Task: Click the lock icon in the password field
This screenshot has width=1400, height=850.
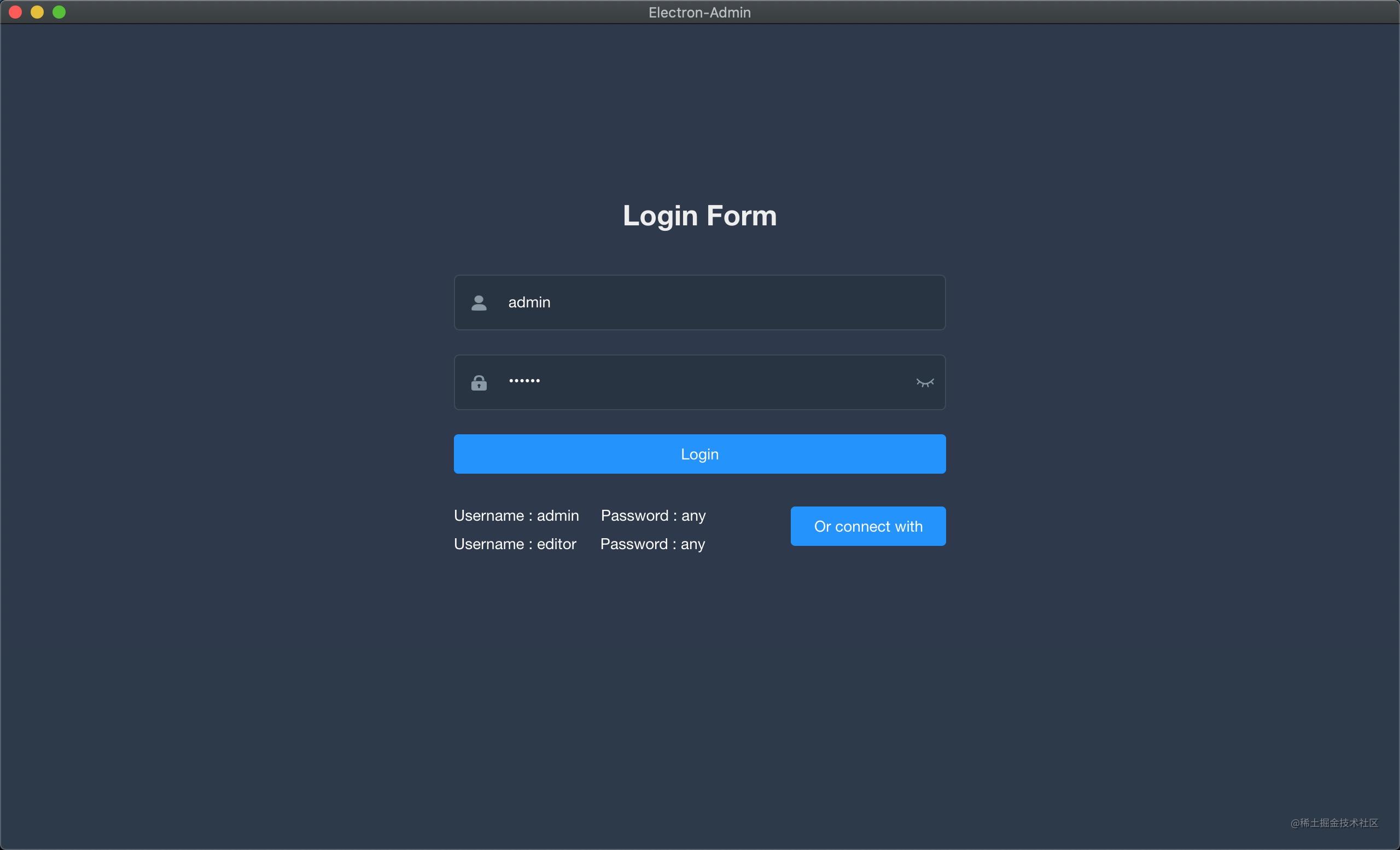Action: coord(479,382)
